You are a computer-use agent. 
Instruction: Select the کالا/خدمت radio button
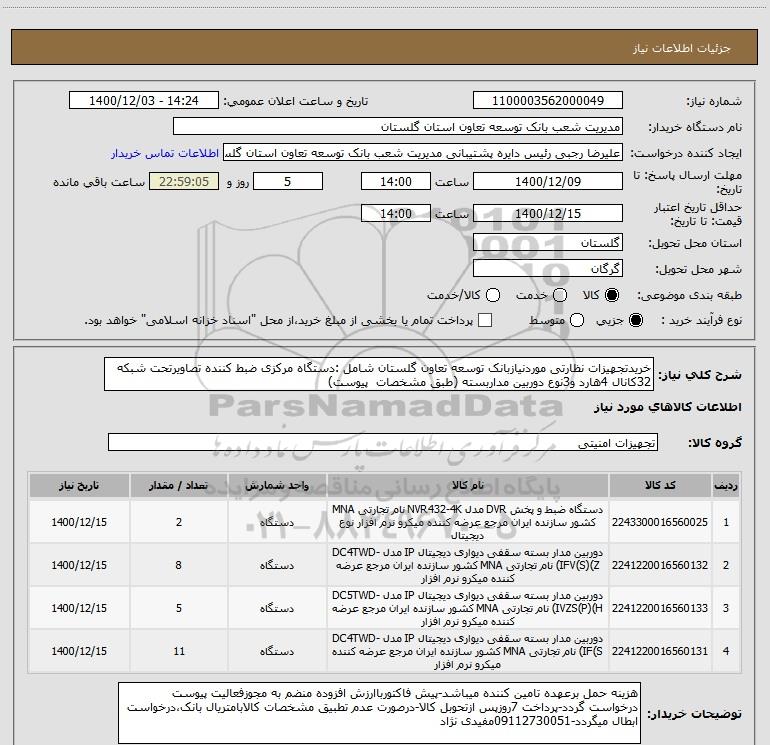[493, 295]
